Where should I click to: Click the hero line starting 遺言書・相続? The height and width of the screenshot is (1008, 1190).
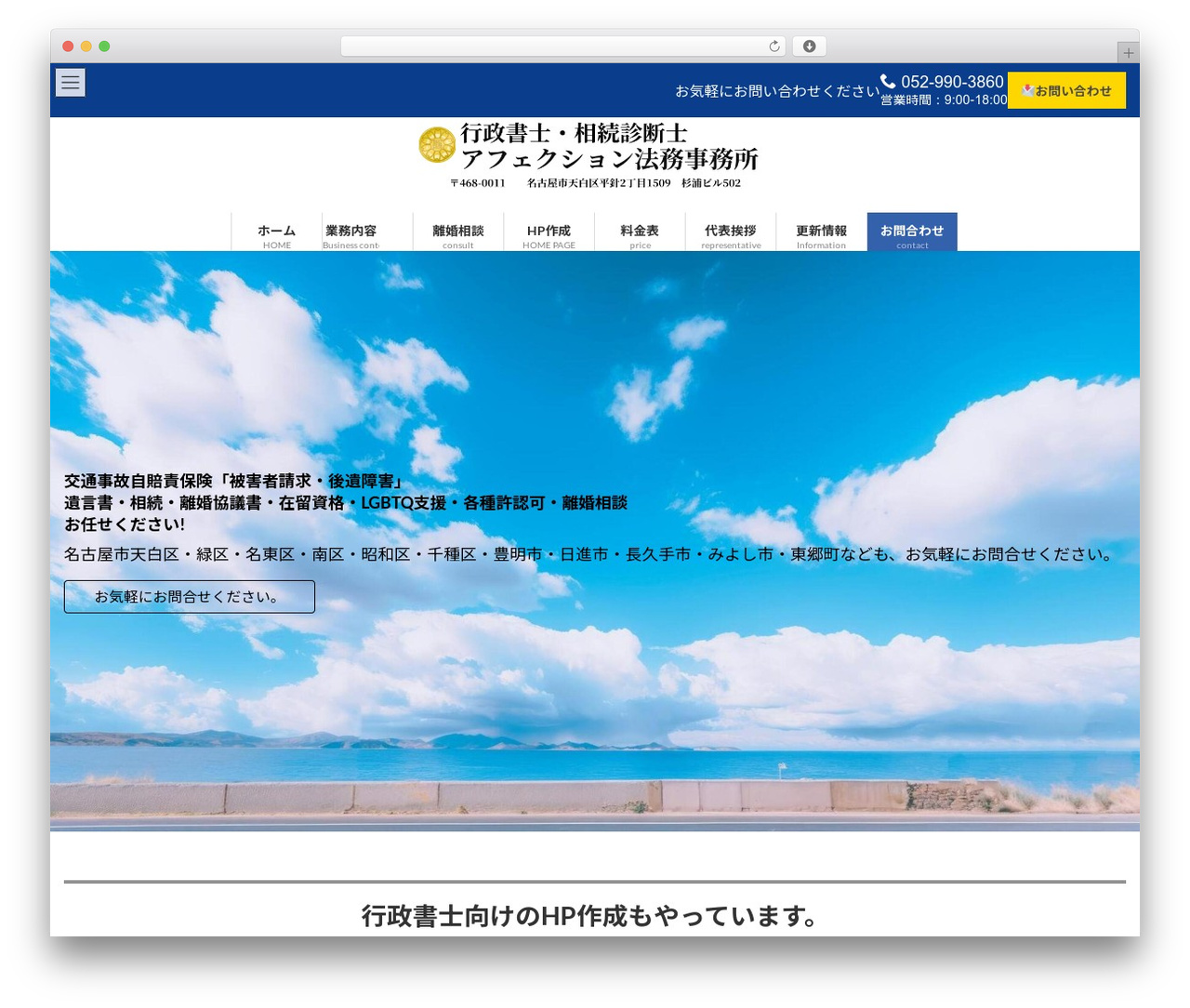346,503
